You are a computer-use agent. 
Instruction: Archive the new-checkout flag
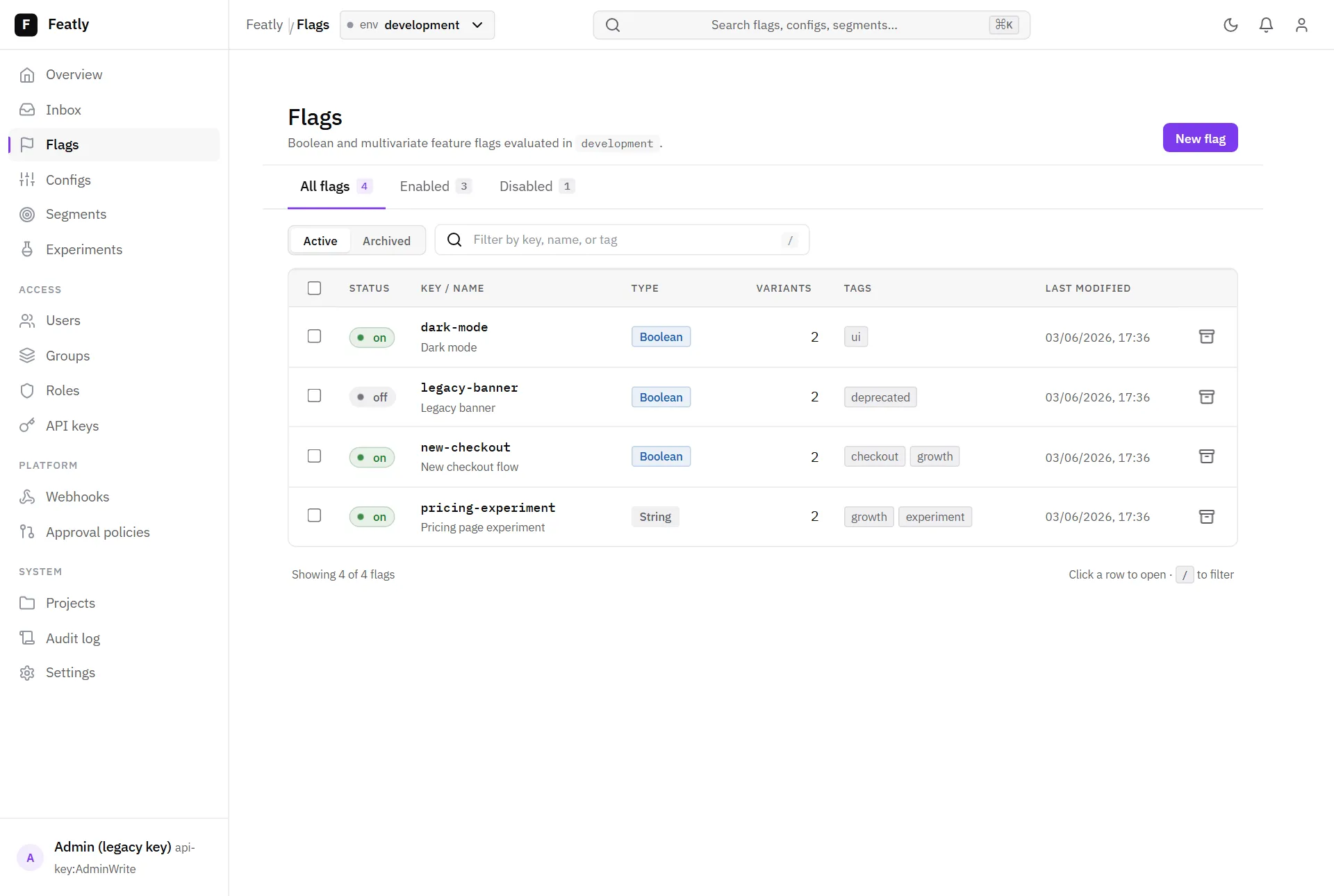(x=1207, y=457)
